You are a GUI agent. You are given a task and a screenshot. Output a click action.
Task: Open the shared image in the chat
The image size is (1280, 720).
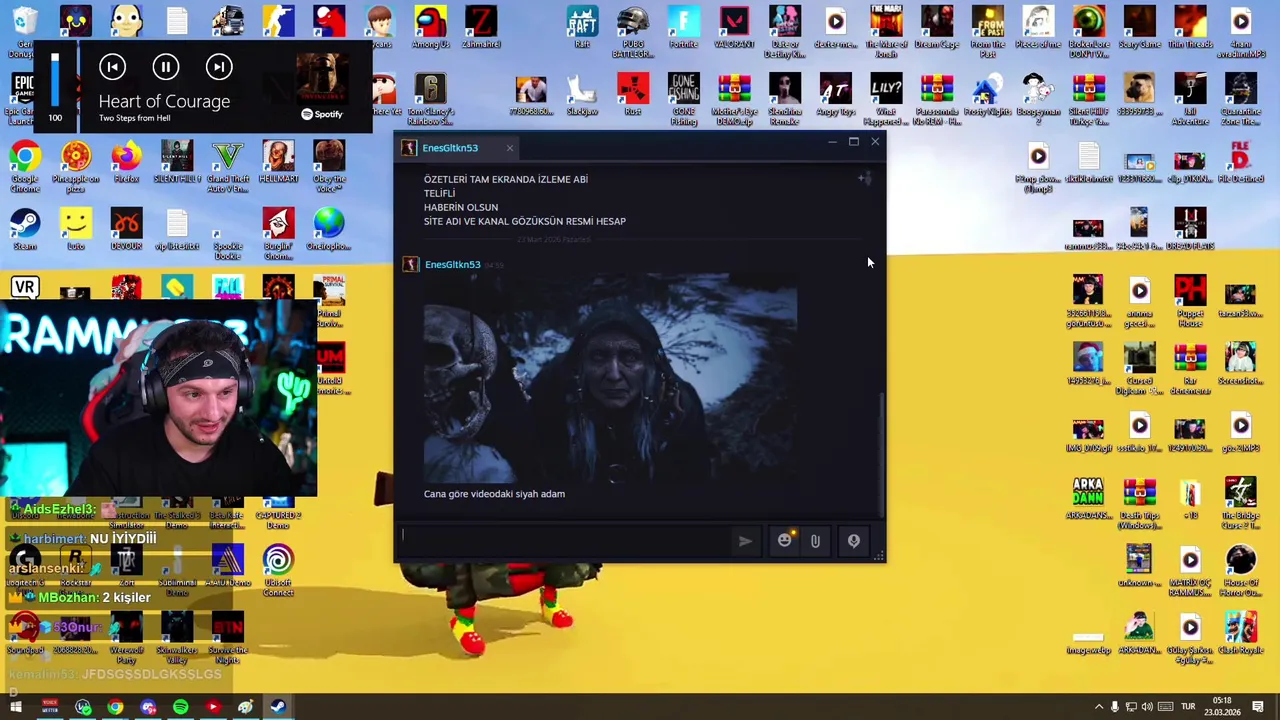610,378
